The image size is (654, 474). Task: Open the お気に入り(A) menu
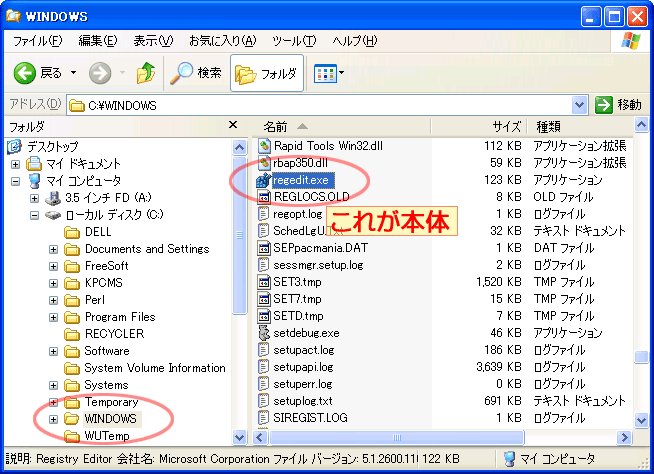(x=222, y=41)
